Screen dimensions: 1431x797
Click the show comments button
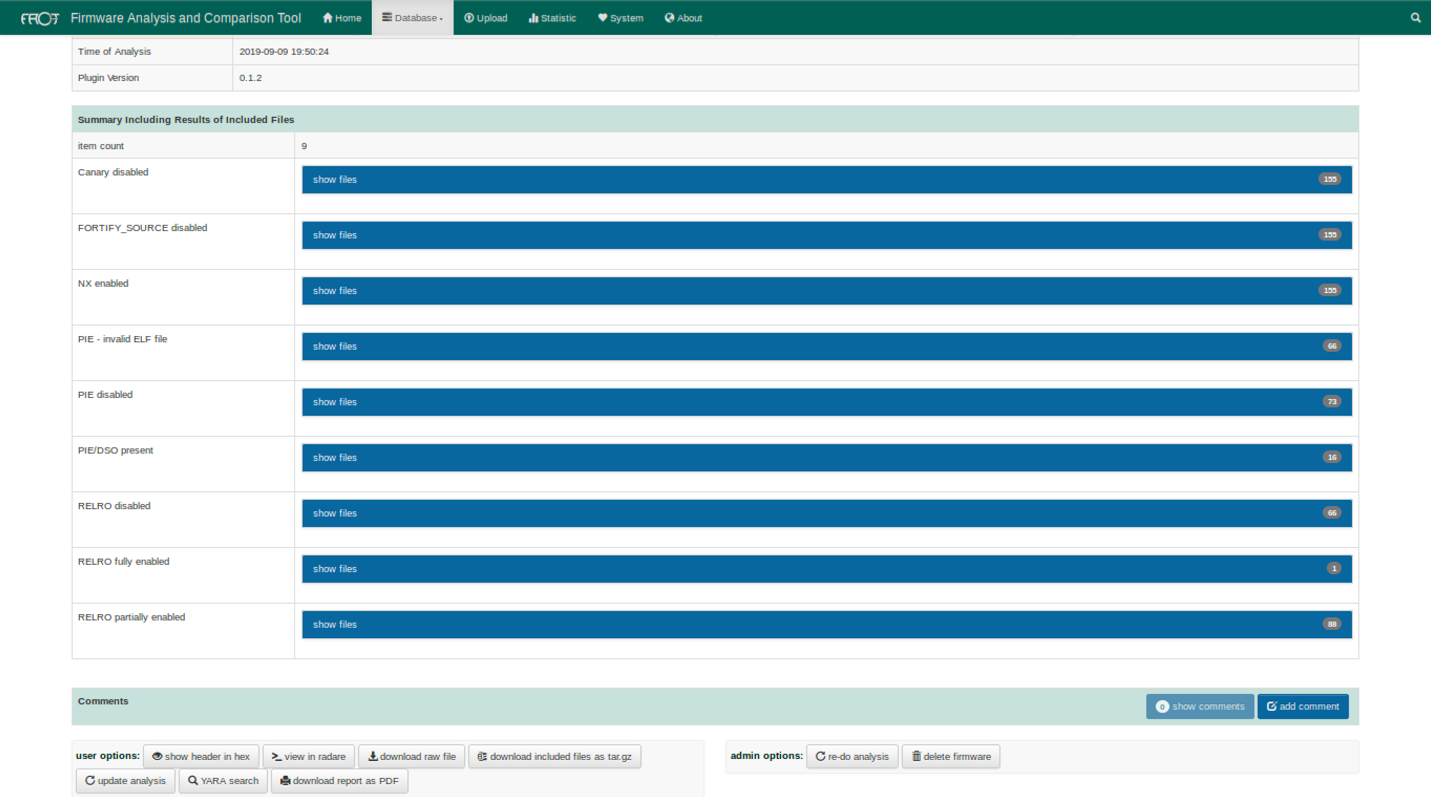pos(1200,706)
